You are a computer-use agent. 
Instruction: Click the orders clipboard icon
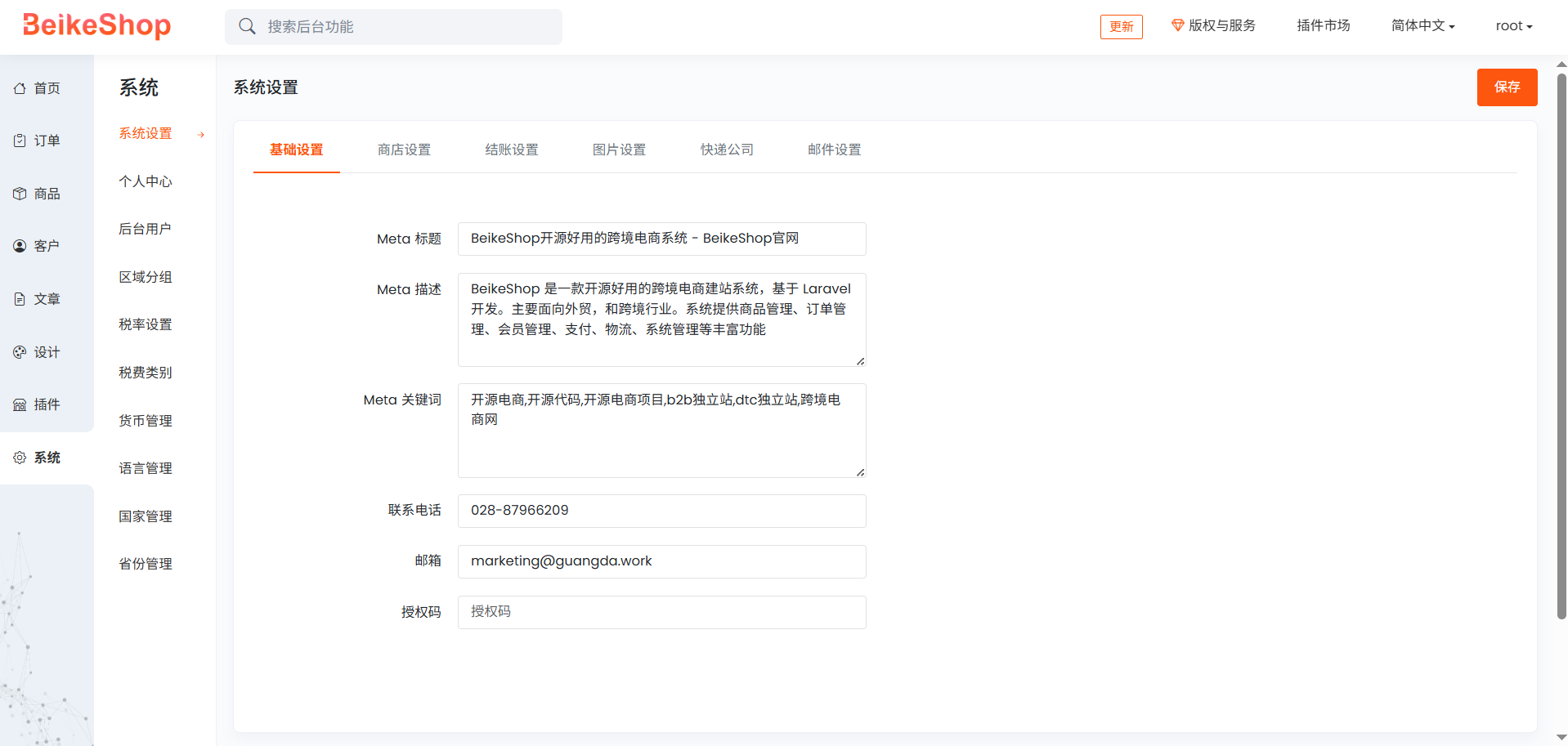[x=20, y=141]
